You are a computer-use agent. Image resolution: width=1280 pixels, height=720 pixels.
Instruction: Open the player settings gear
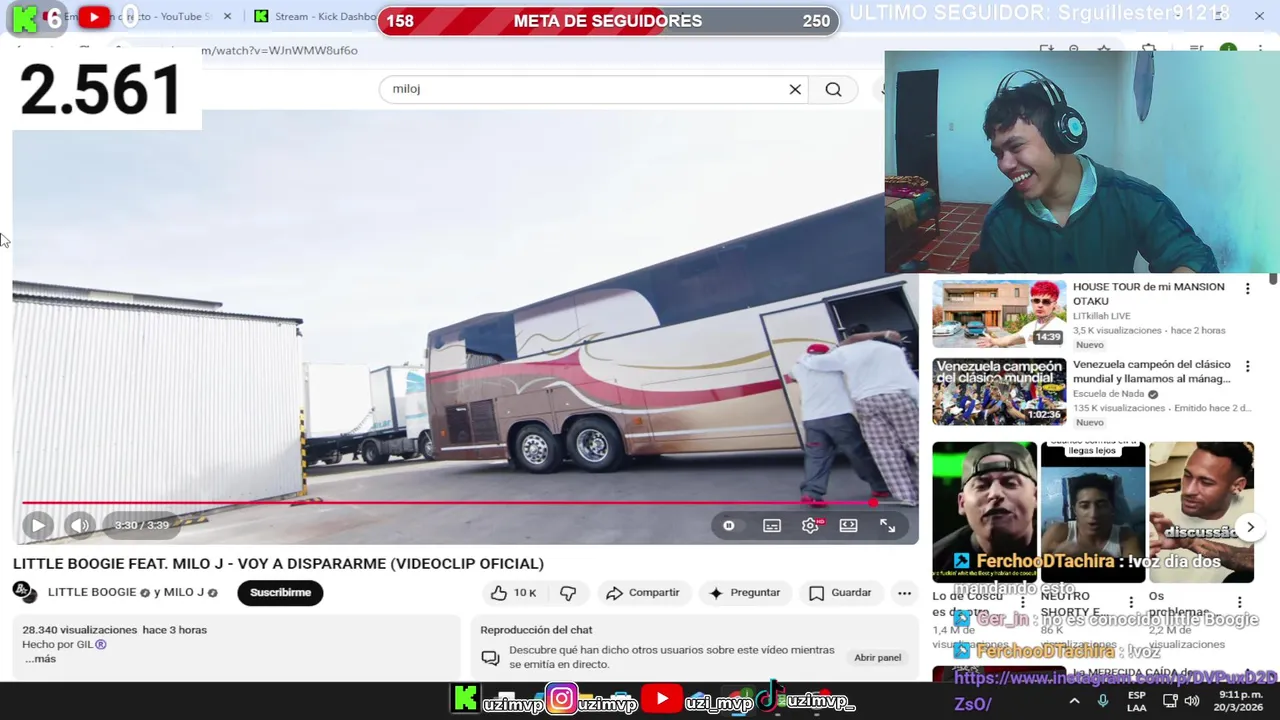[810, 526]
